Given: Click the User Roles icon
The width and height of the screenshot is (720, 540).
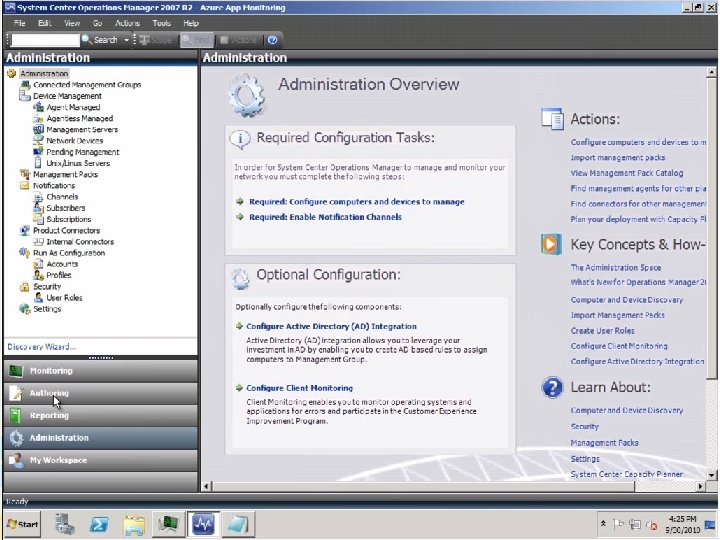Looking at the screenshot, I should coord(39,298).
